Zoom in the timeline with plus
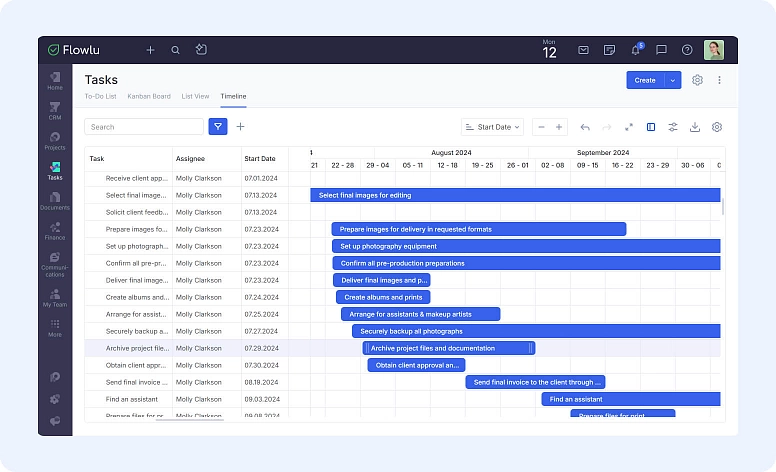776x472 pixels. coord(559,127)
